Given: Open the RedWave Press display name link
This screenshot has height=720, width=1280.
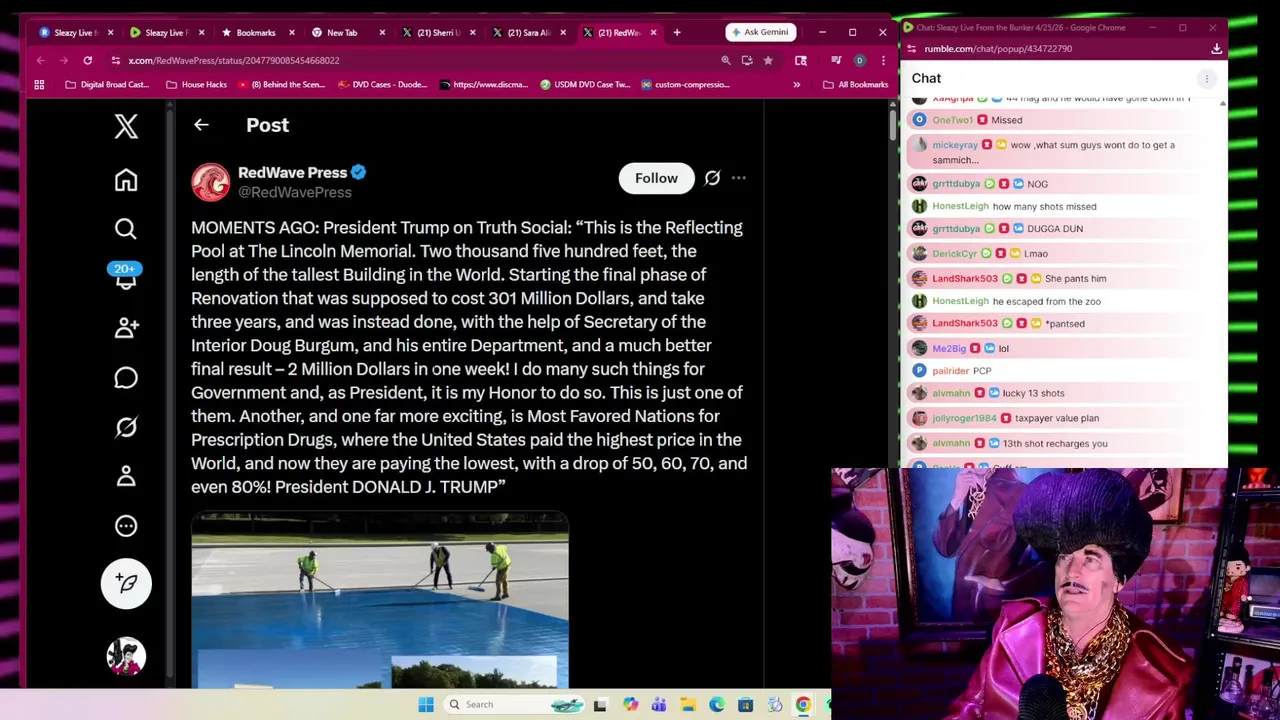Looking at the screenshot, I should (x=292, y=172).
